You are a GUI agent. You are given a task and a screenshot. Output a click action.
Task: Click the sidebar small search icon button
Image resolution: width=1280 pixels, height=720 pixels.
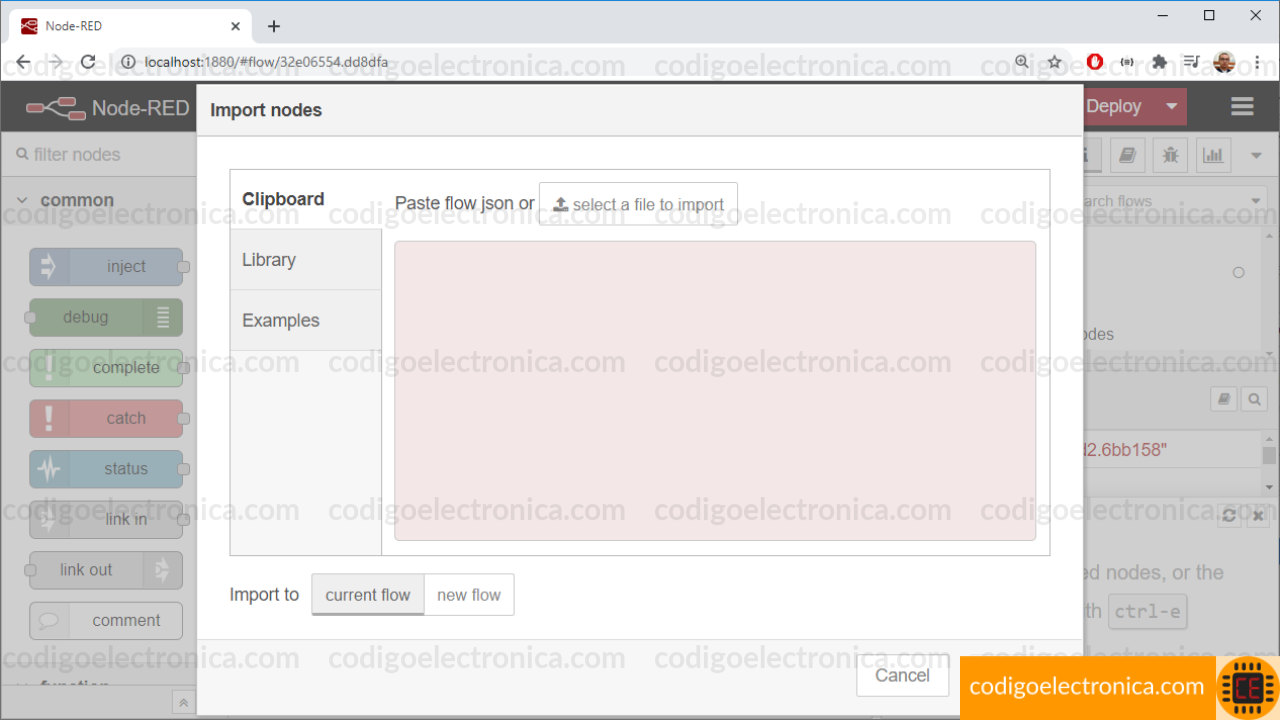[x=1254, y=400]
